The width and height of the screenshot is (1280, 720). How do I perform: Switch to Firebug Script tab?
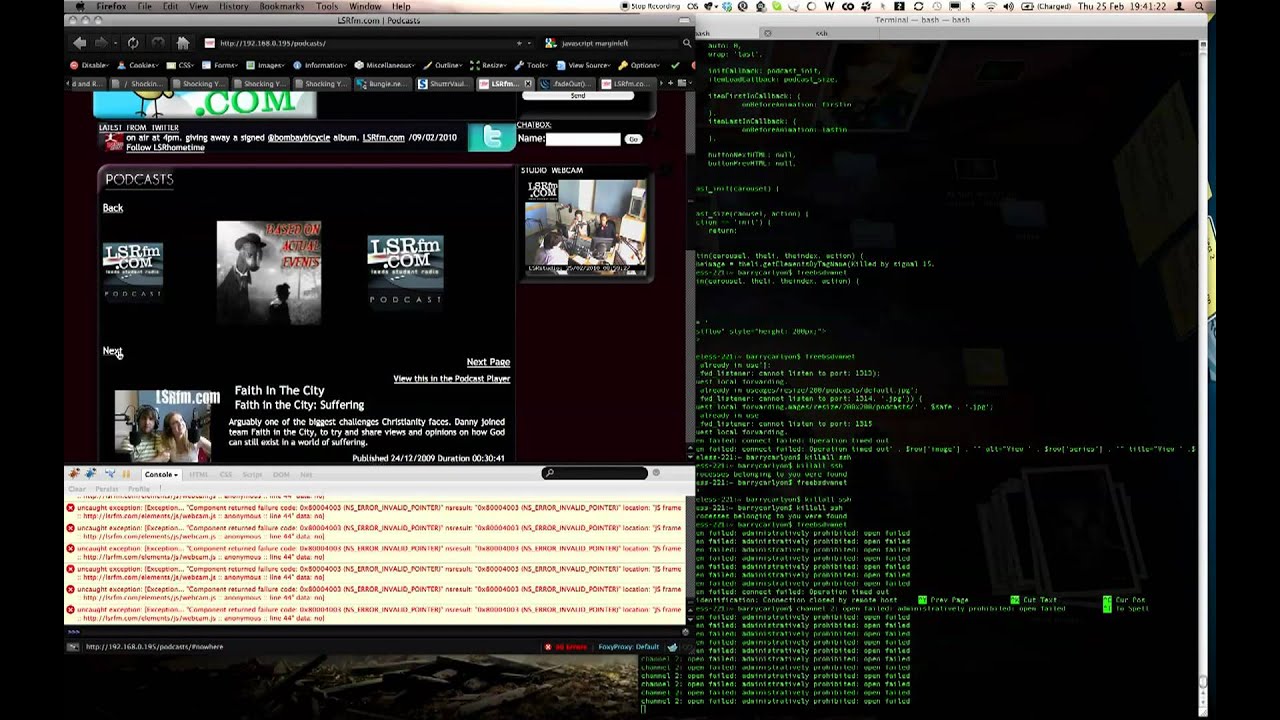coord(252,474)
